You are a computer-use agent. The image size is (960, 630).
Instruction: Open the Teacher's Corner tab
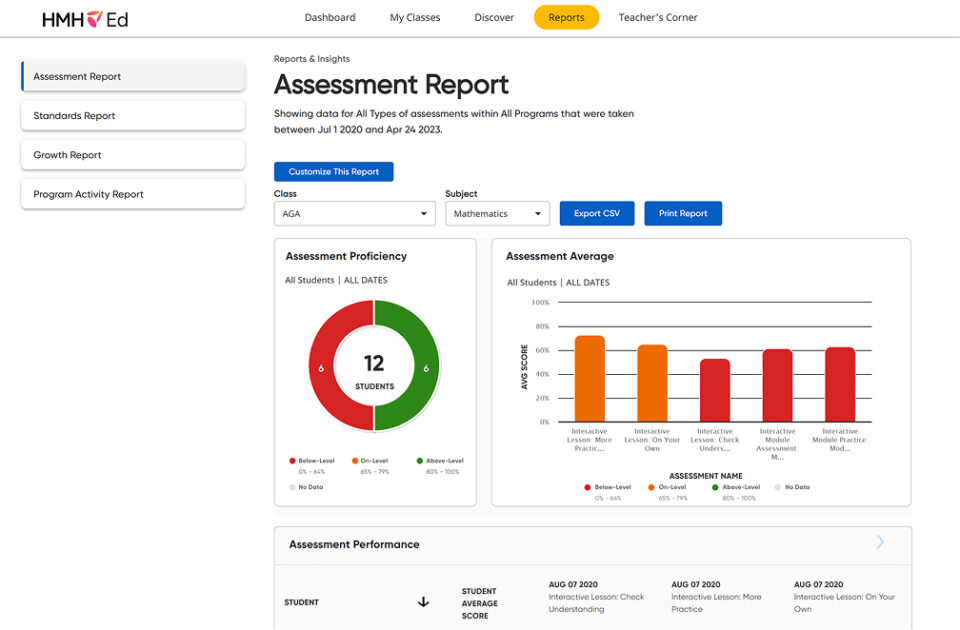pyautogui.click(x=658, y=18)
